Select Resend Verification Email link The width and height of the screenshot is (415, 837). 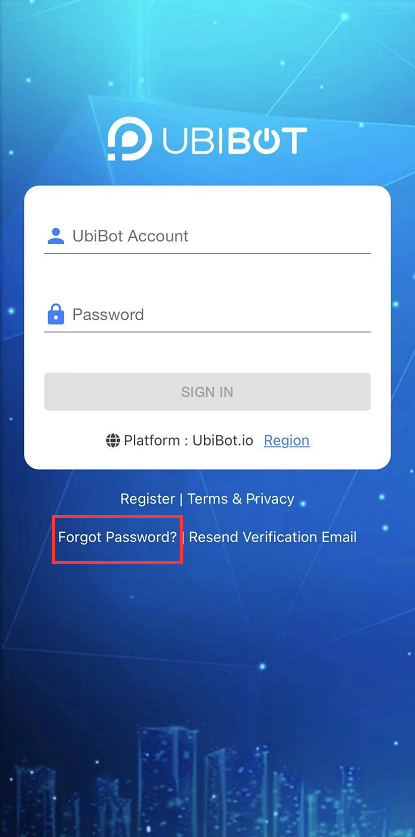[x=273, y=537]
